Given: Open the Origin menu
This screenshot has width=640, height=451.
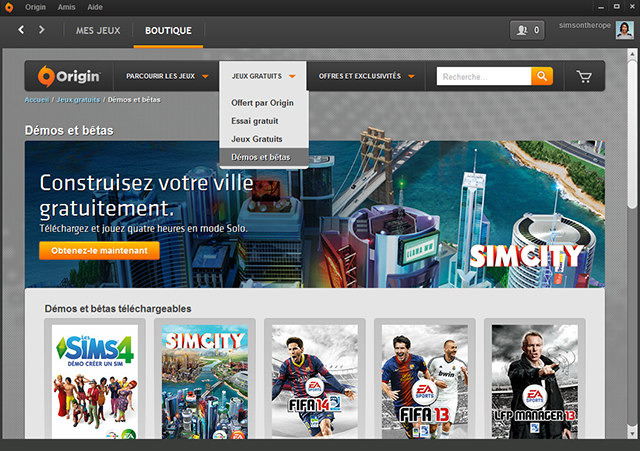Looking at the screenshot, I should [36, 7].
